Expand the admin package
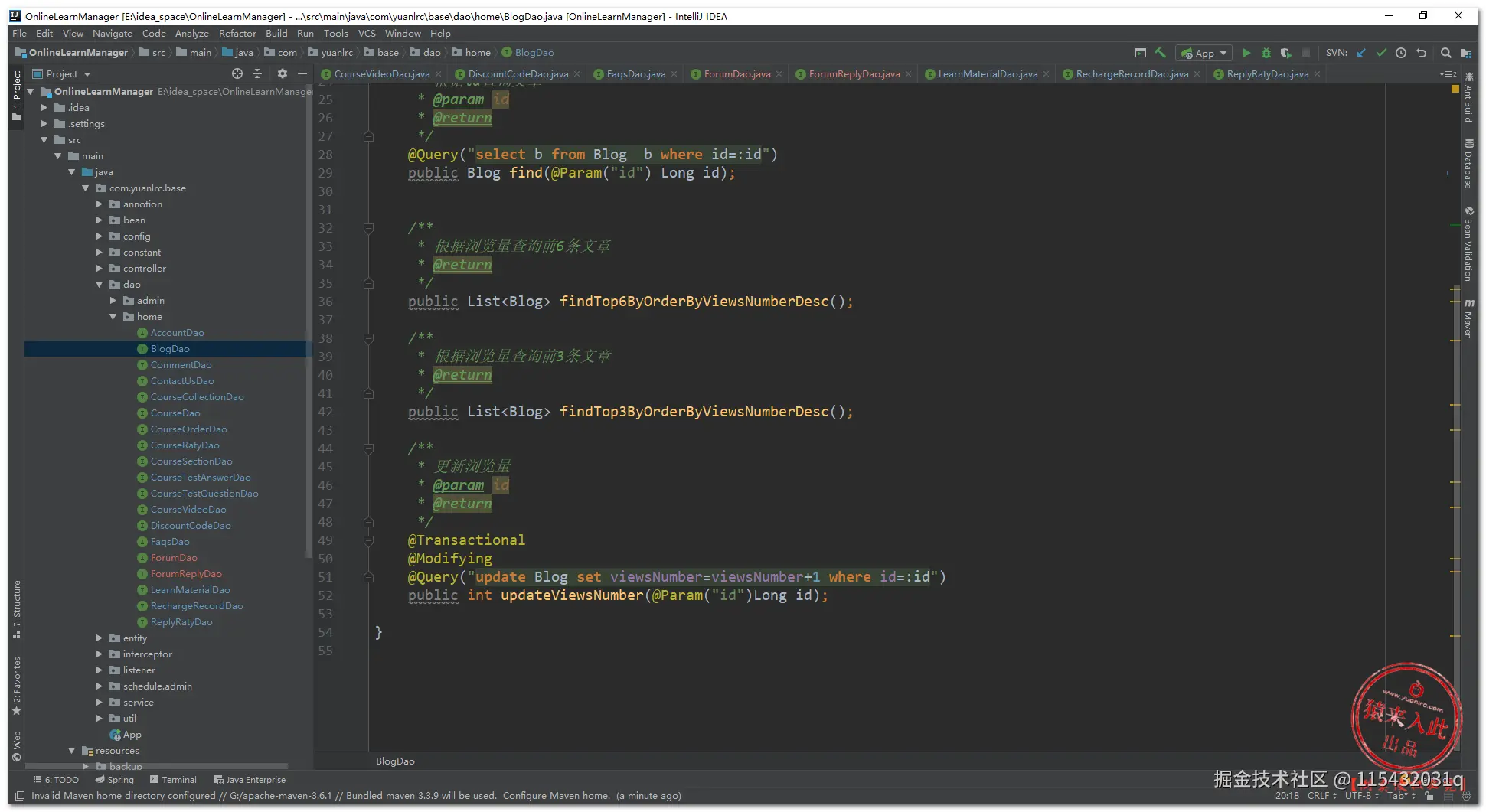Screen dimensions: 1486x812 (x=113, y=301)
